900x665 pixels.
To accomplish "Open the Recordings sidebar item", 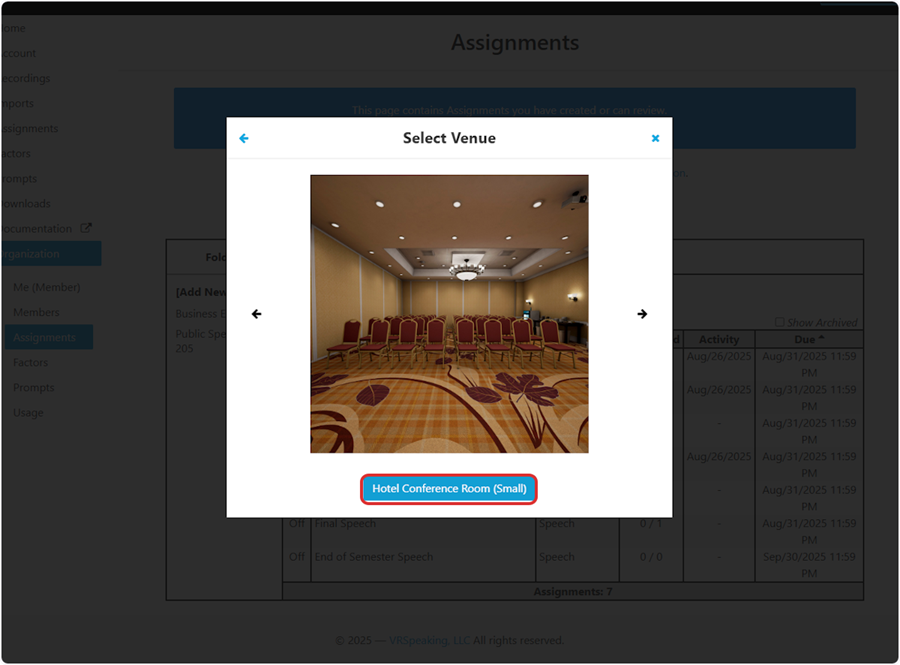I will pyautogui.click(x=26, y=78).
